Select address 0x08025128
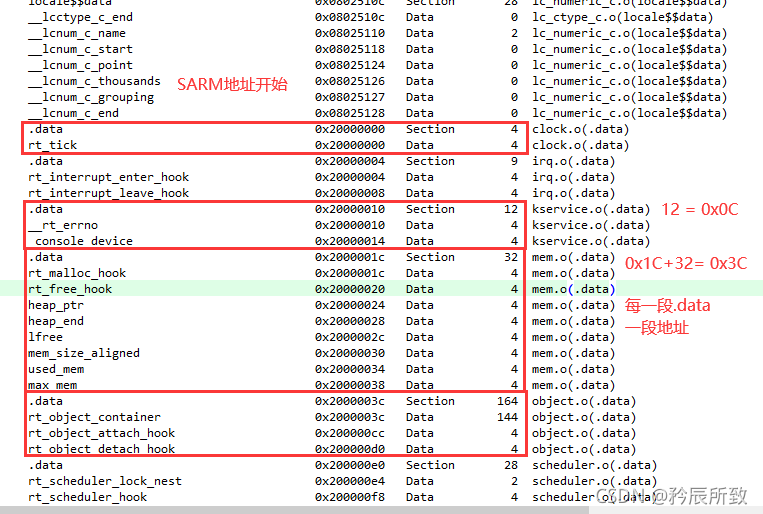 click(x=350, y=113)
